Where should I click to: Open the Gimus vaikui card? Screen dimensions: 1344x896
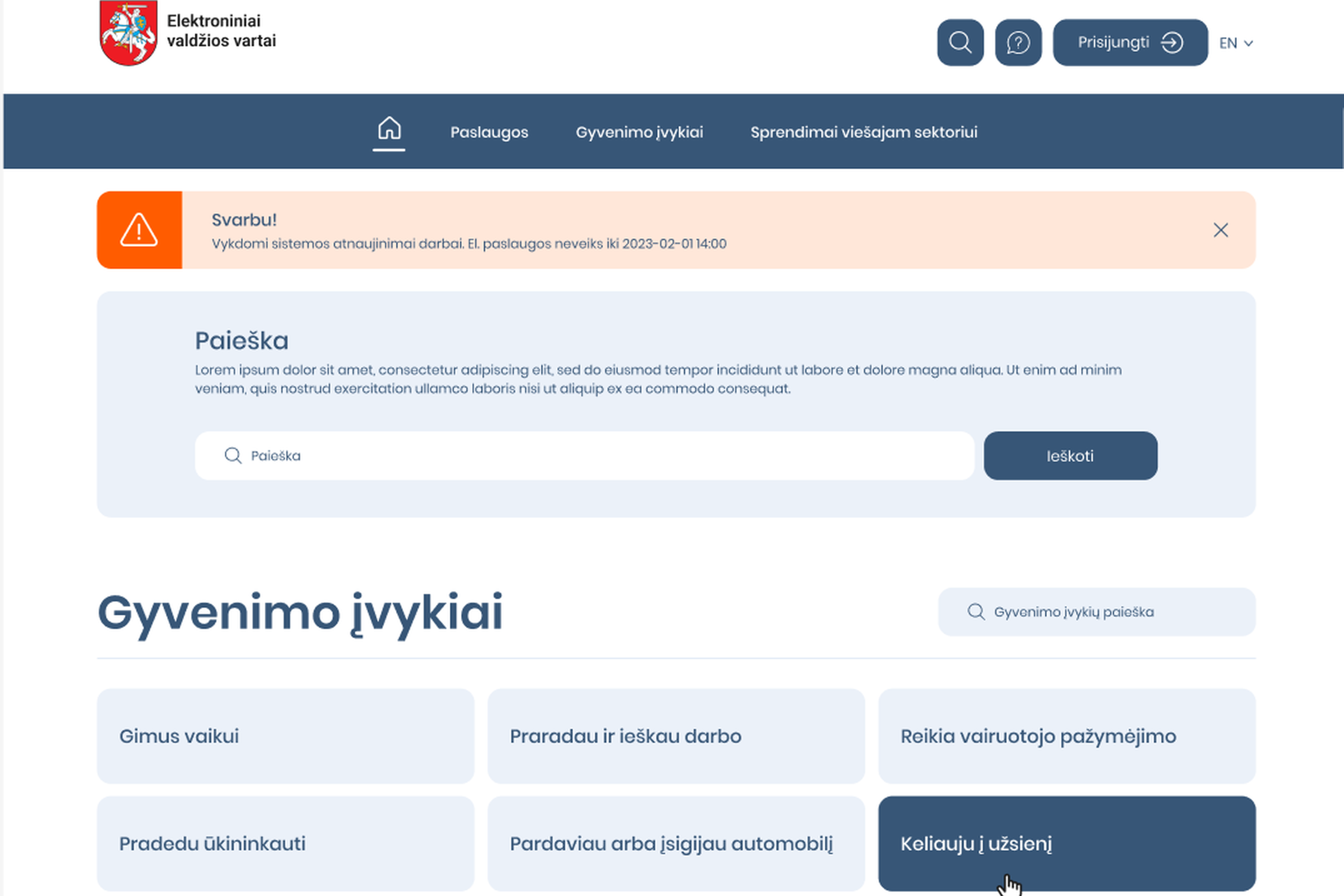(285, 736)
